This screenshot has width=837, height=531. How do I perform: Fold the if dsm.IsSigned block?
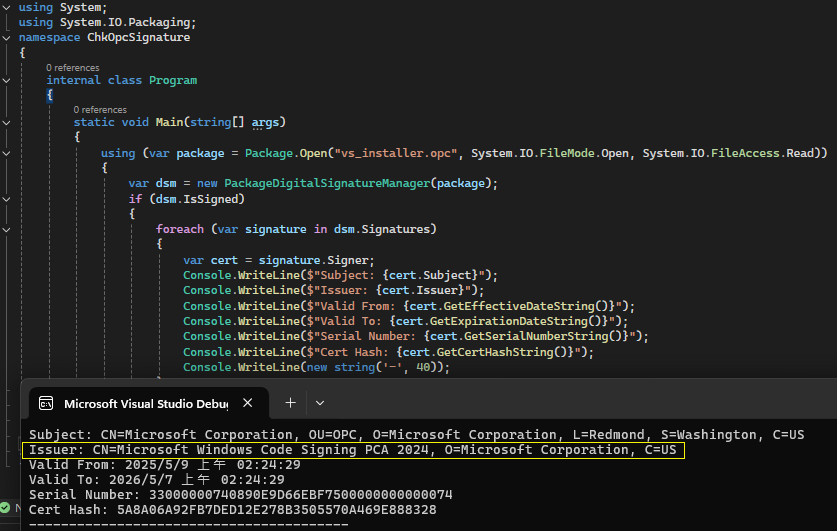point(7,198)
